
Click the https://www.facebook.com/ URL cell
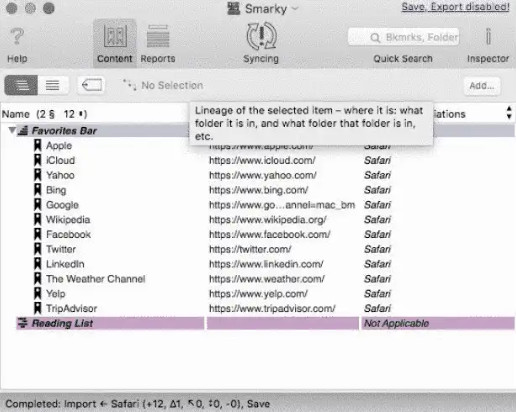tap(270, 234)
